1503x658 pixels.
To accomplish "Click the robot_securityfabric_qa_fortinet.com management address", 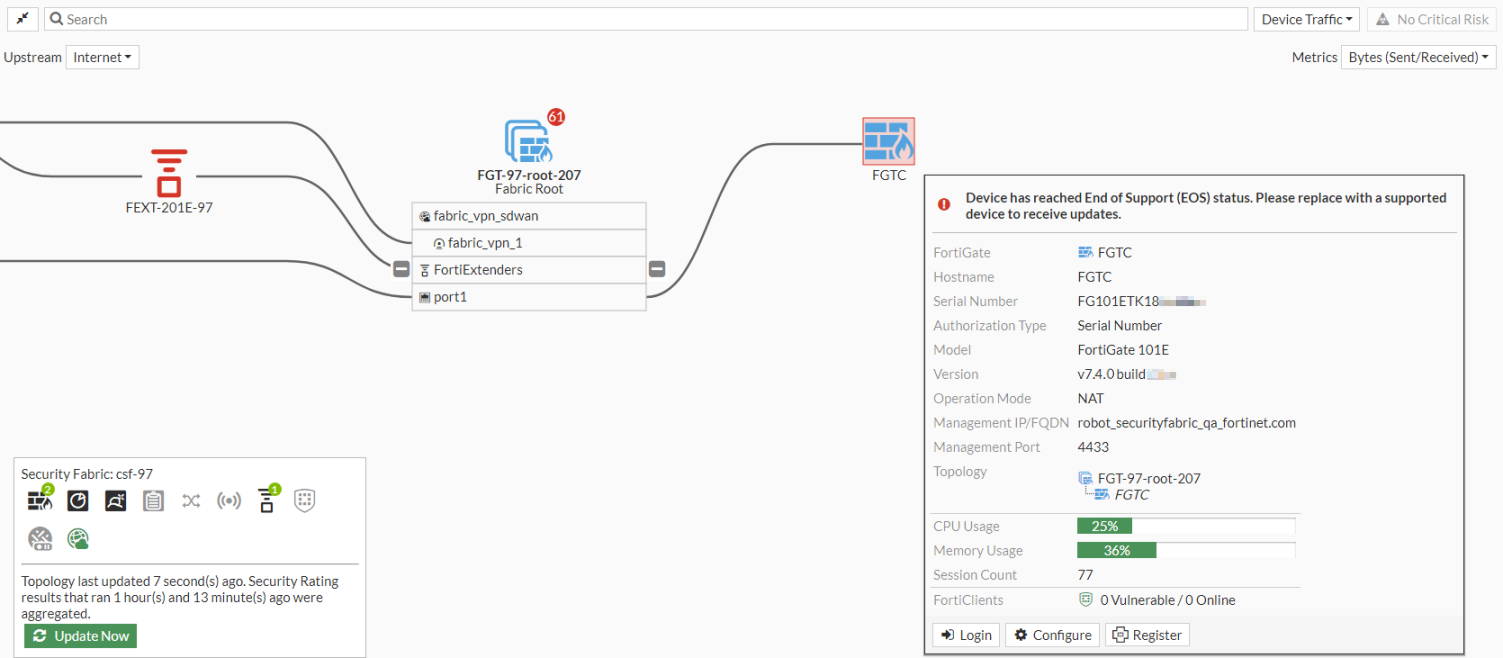I will [x=1187, y=423].
